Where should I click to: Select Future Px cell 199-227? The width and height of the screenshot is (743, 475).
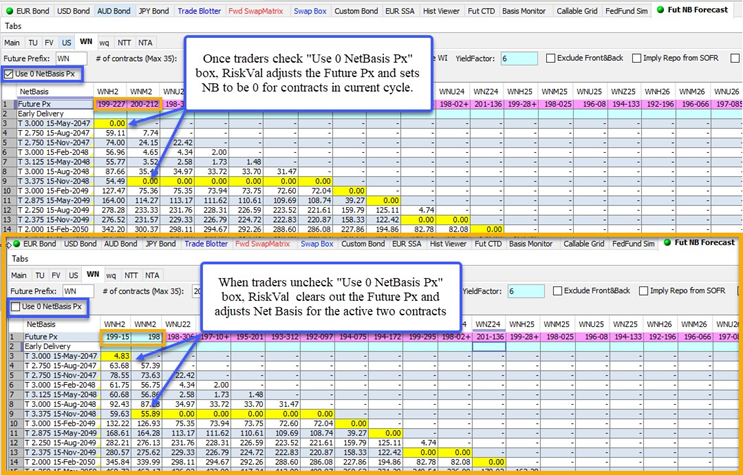pyautogui.click(x=111, y=104)
